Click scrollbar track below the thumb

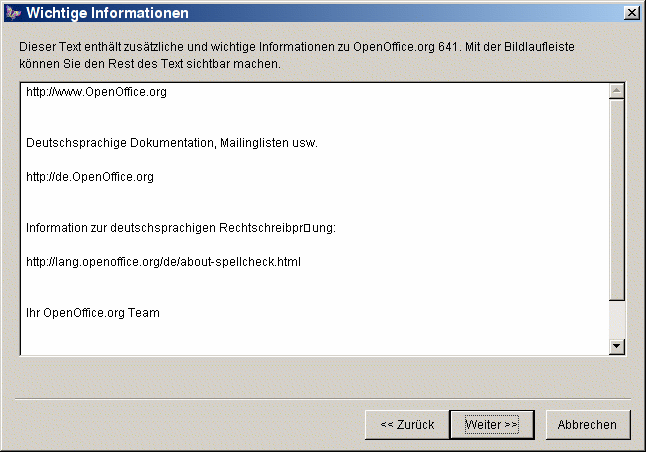pos(617,320)
